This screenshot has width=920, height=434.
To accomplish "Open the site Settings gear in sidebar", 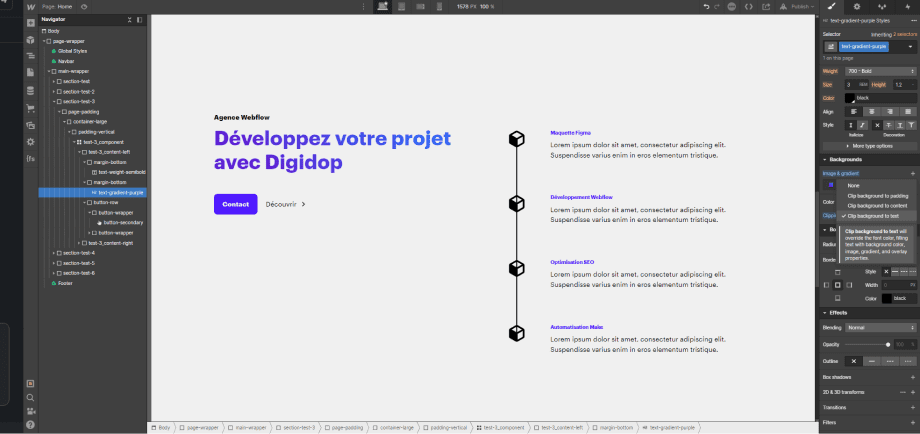I will (x=31, y=142).
